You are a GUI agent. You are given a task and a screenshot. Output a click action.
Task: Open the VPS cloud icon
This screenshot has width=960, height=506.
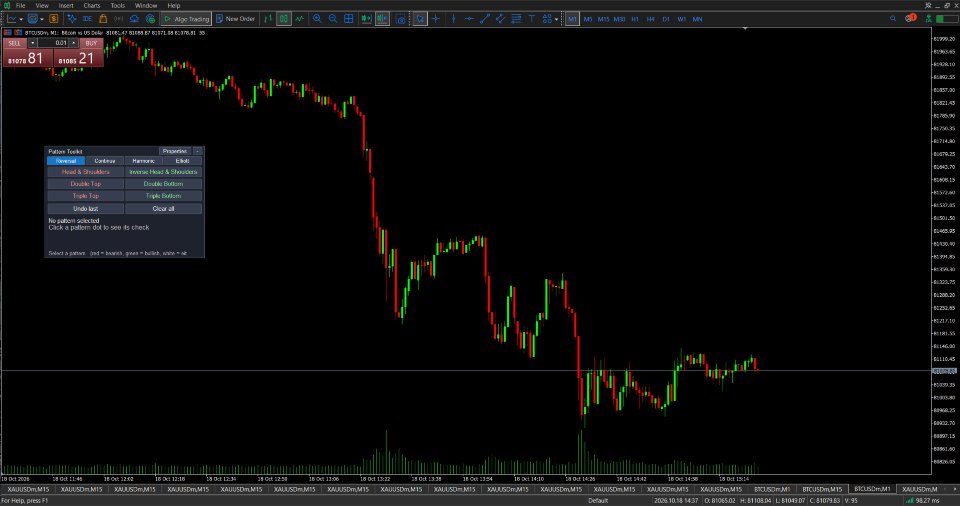[x=134, y=19]
